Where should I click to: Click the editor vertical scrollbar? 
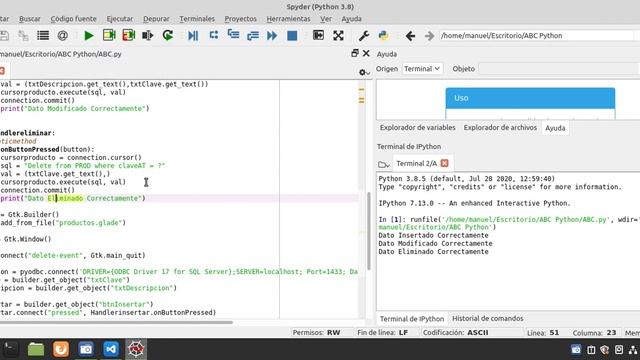(369, 231)
